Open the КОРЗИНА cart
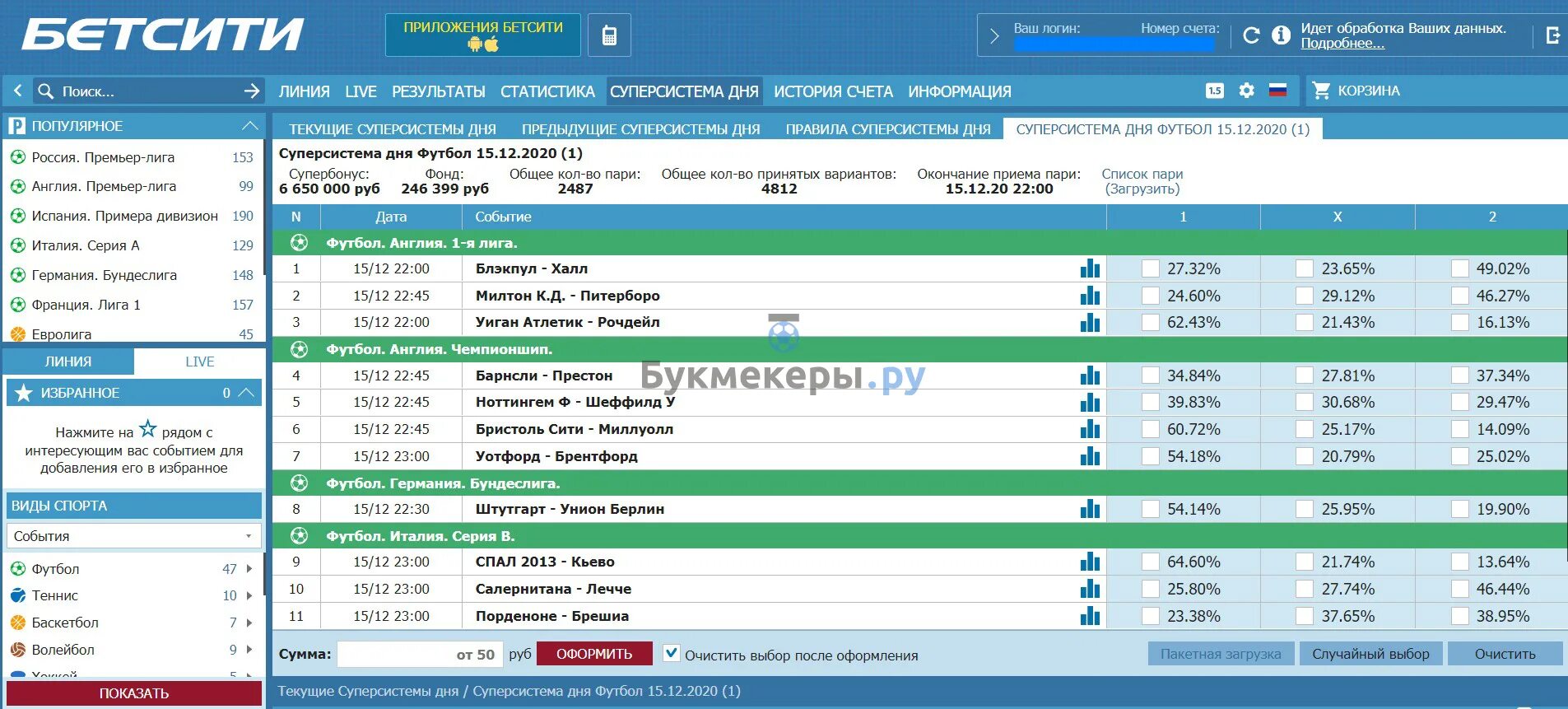The image size is (1568, 709). click(x=1355, y=91)
